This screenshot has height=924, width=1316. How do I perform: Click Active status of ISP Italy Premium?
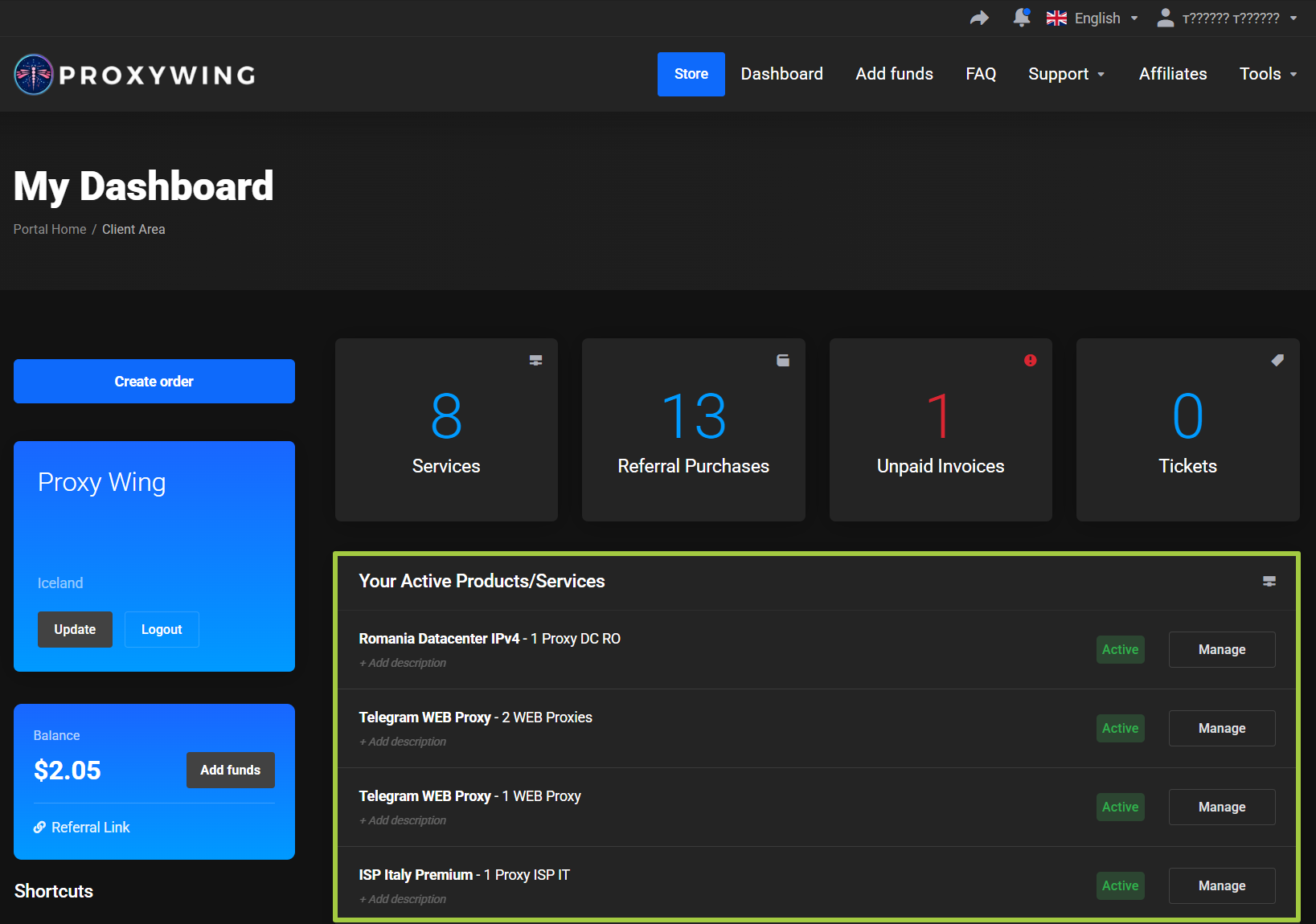1121,886
